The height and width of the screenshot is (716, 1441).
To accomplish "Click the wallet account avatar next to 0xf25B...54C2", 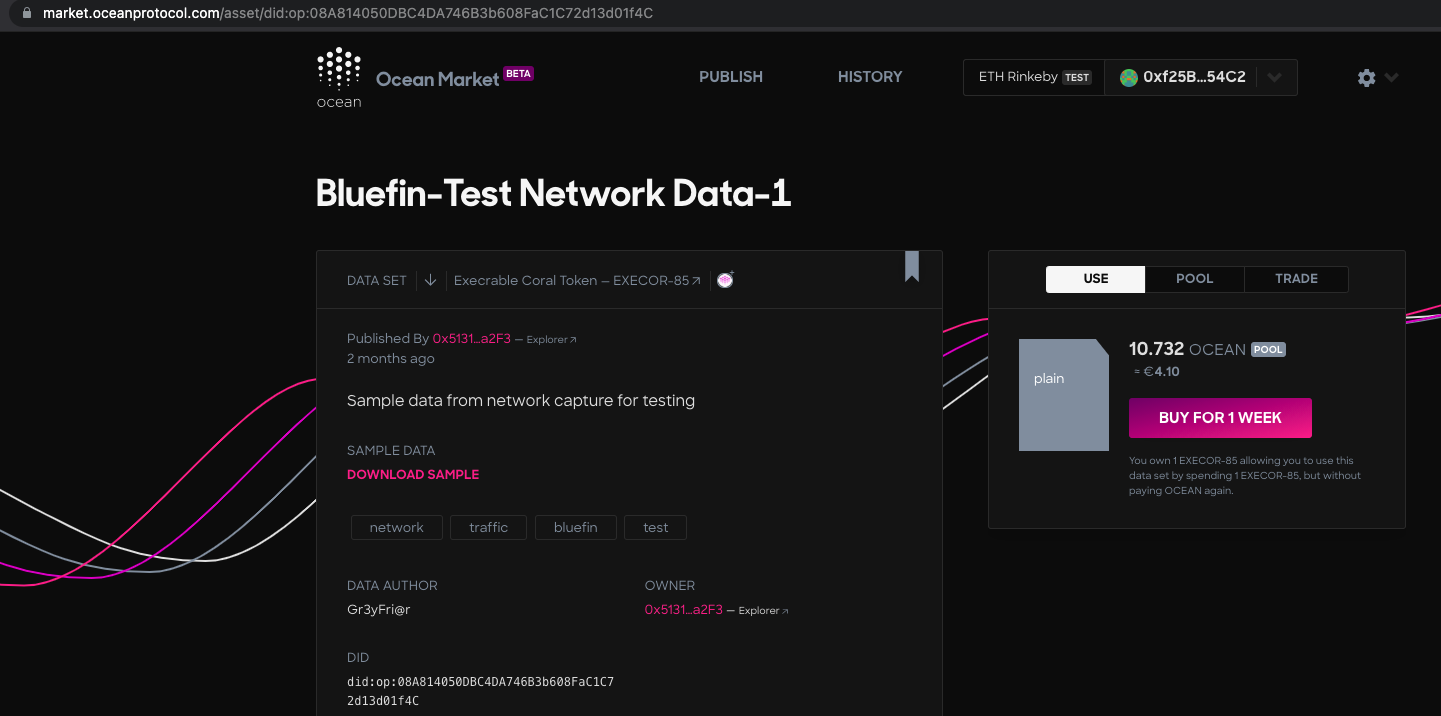I will click(1129, 76).
